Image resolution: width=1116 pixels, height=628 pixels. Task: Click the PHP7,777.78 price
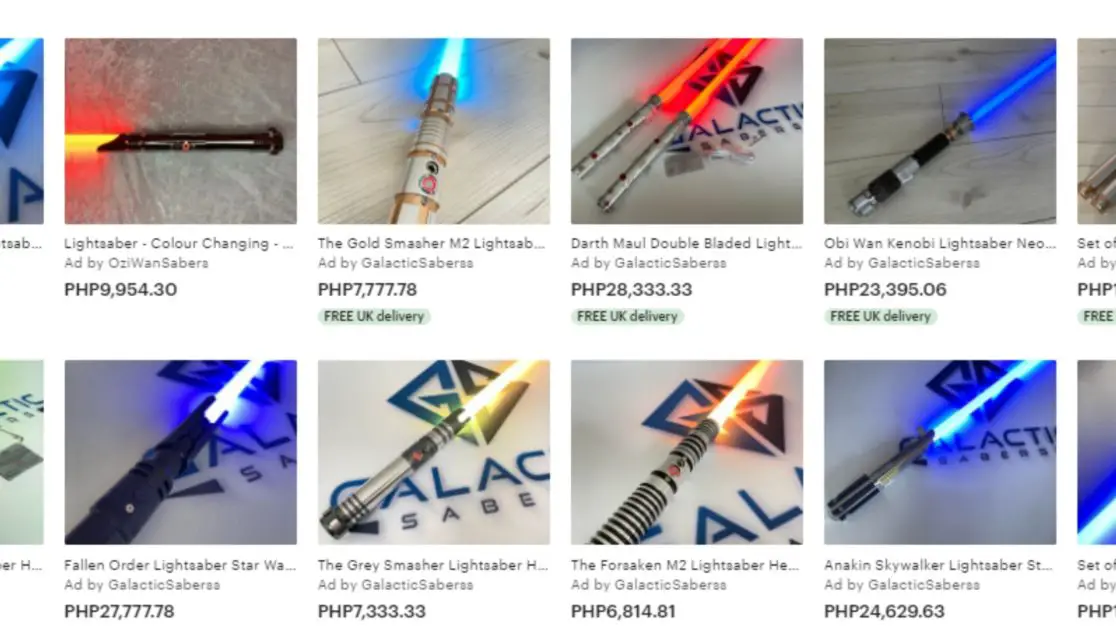click(x=367, y=290)
